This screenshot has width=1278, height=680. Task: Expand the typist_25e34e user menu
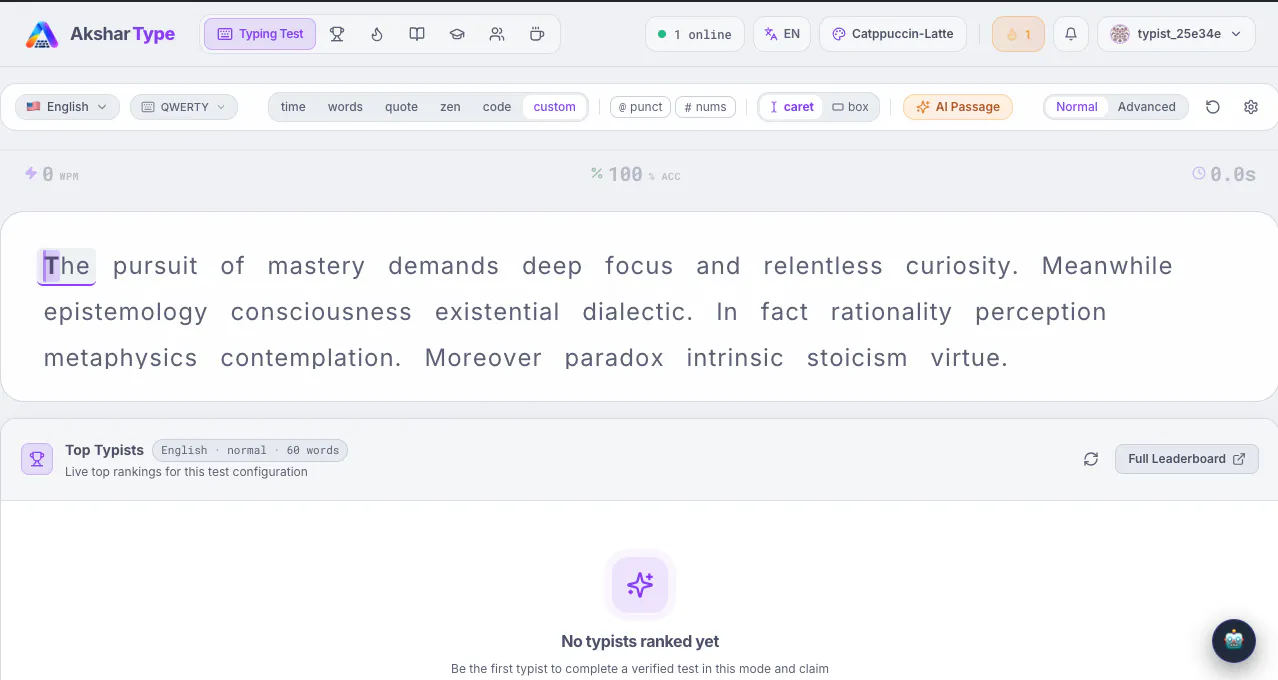pyautogui.click(x=1177, y=34)
